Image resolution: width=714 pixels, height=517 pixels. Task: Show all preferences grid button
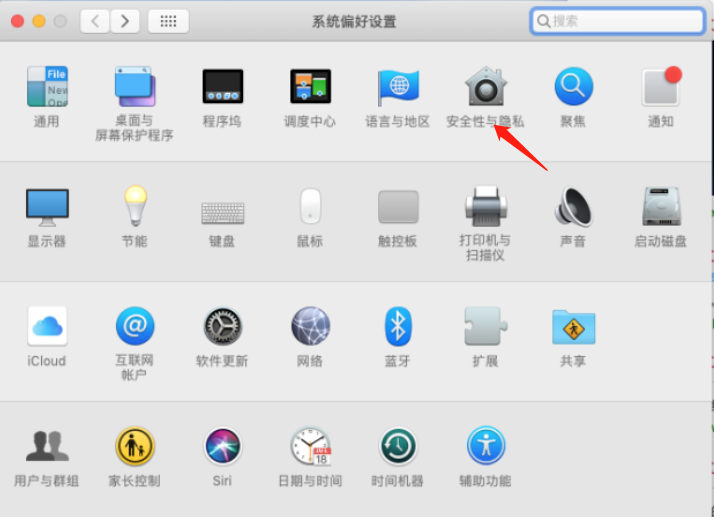pyautogui.click(x=168, y=21)
